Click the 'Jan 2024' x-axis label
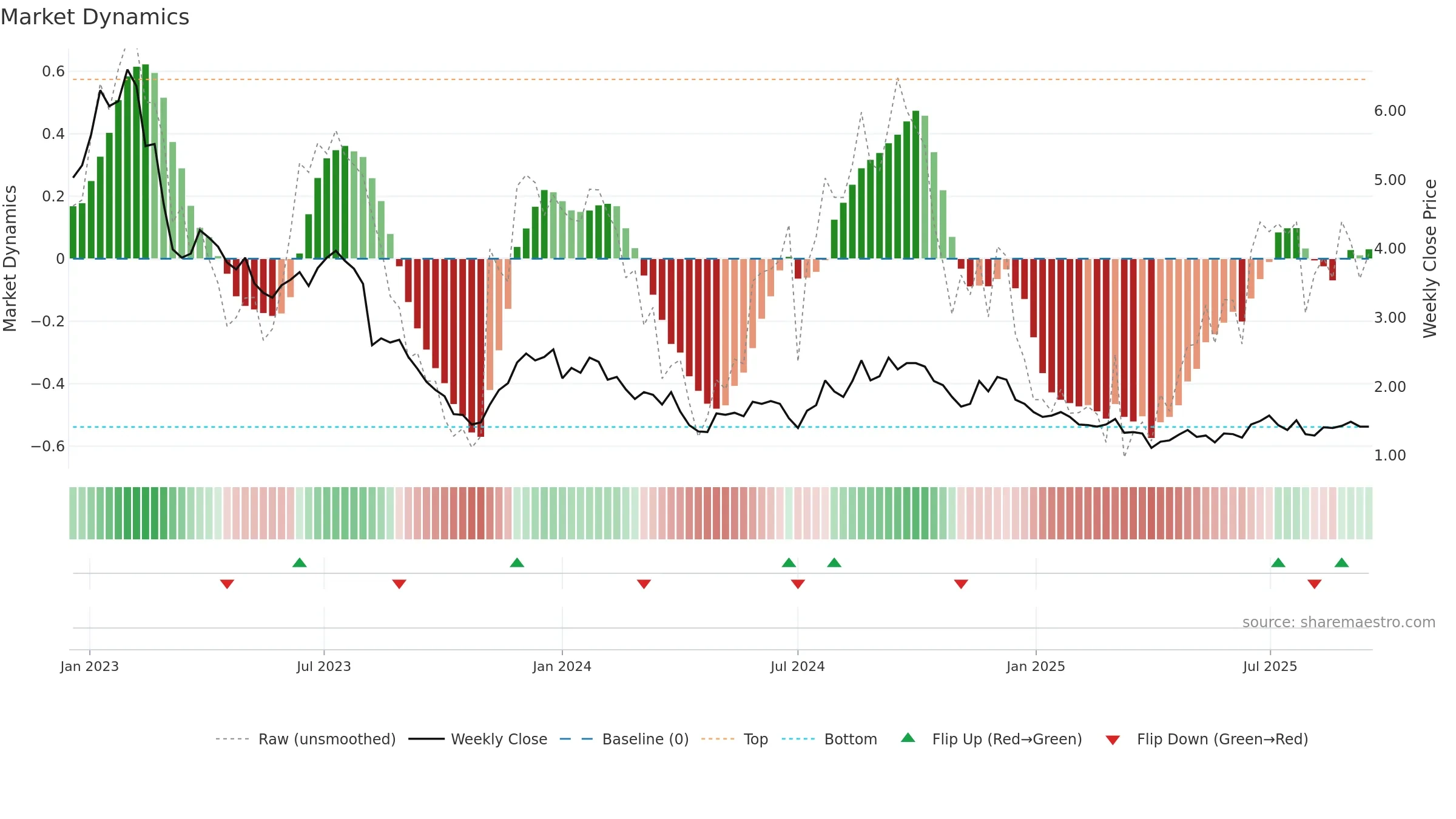 [562, 666]
